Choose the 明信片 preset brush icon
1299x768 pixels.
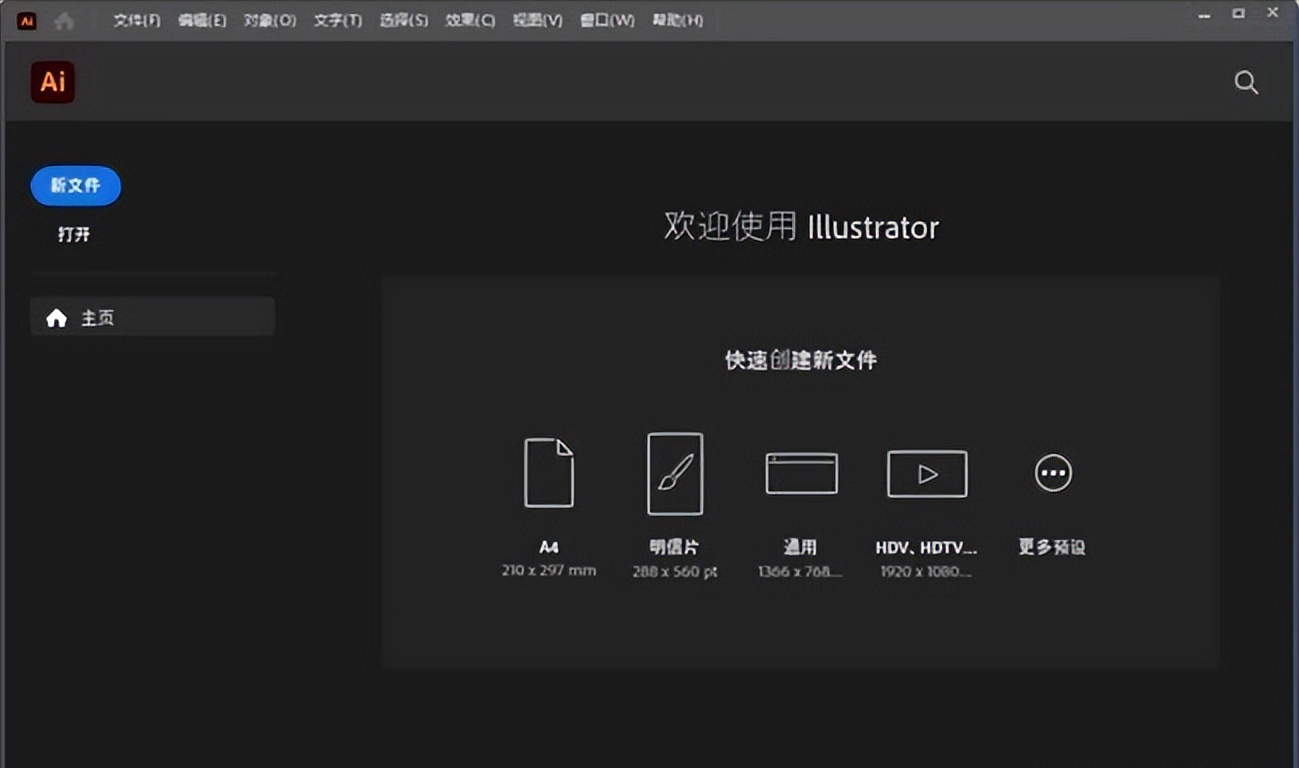[675, 474]
